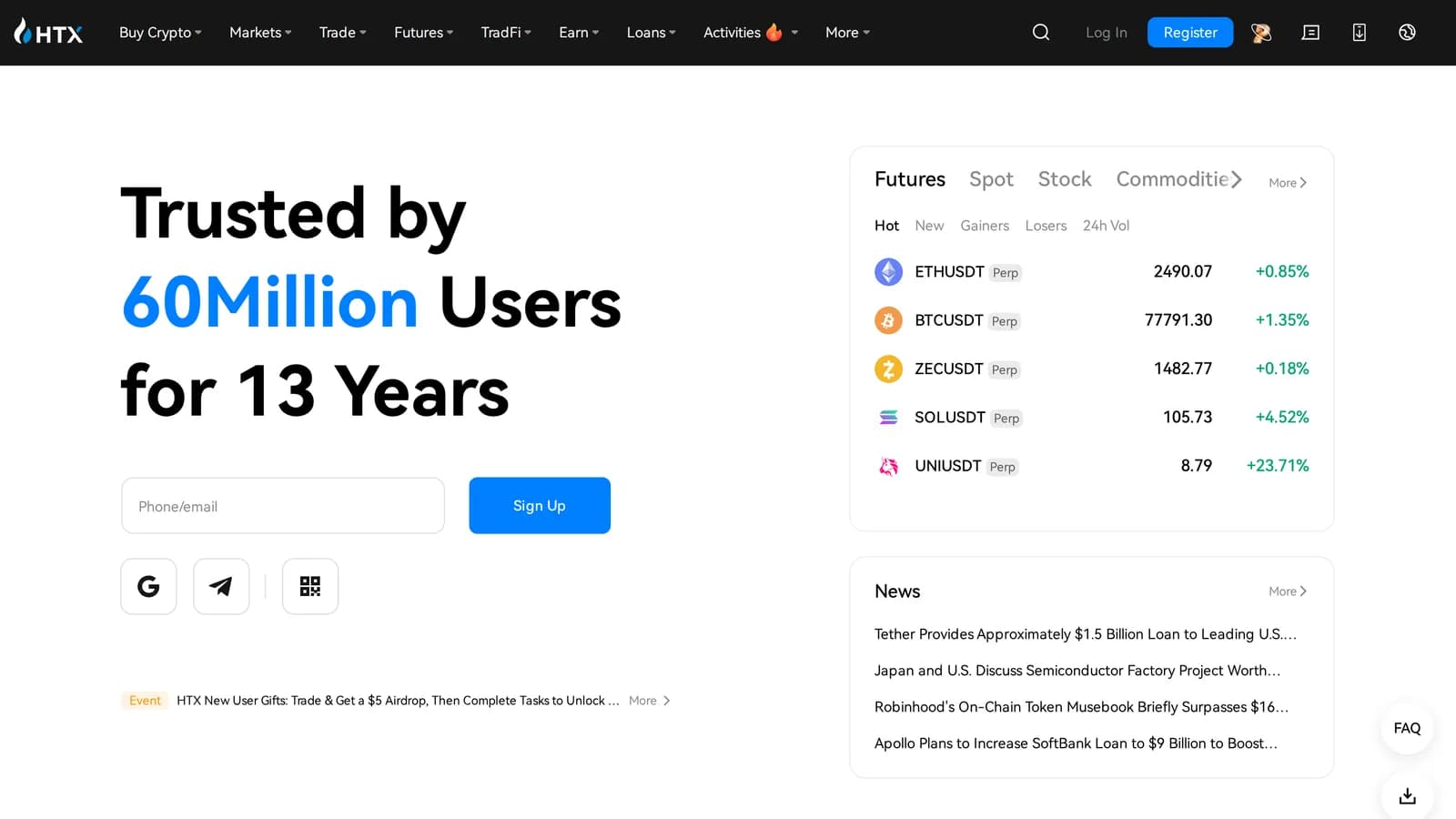This screenshot has width=1456, height=819.
Task: Open More link in markets panel
Action: pyautogui.click(x=1288, y=183)
